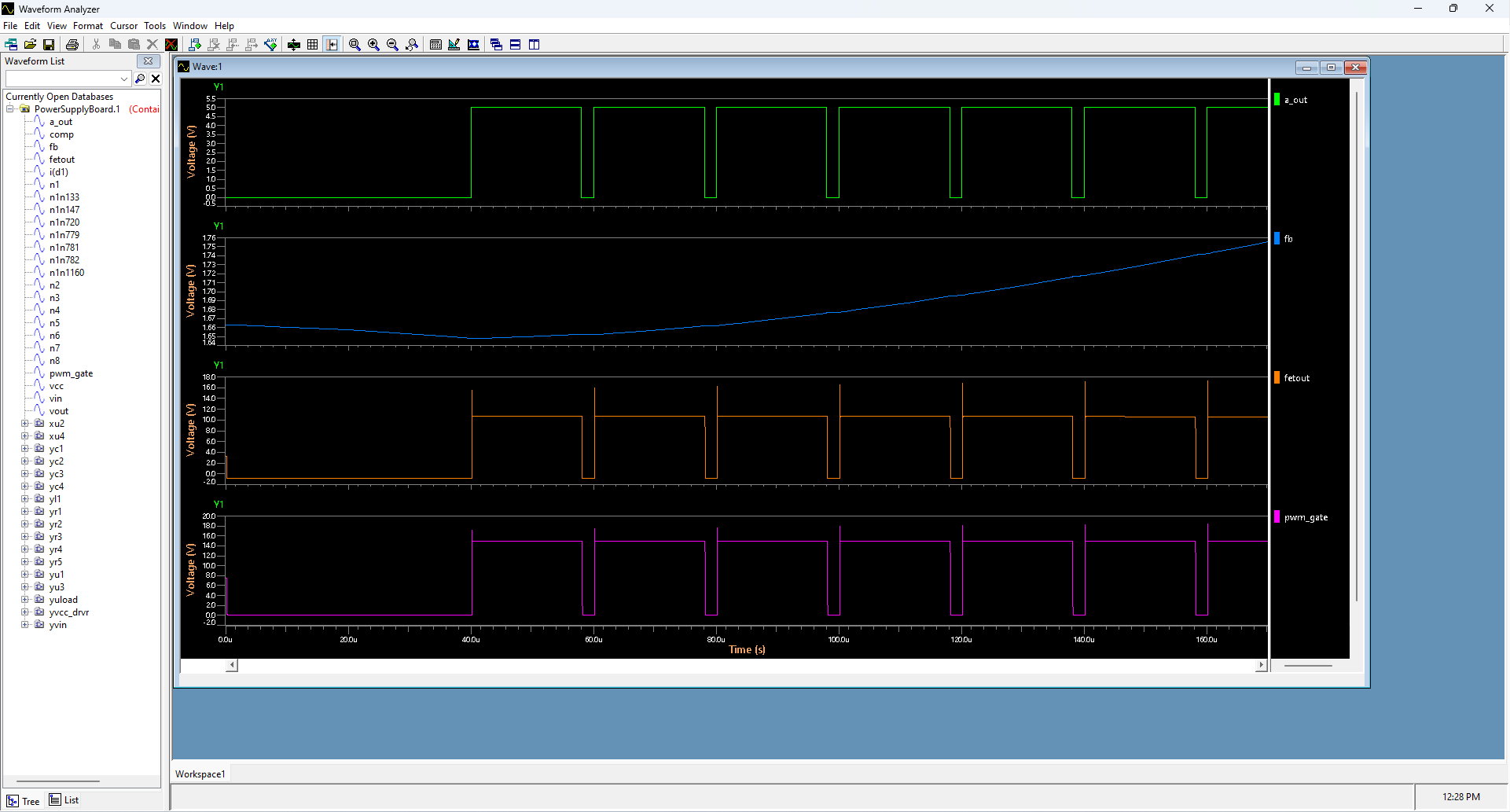Expand the yuload tree node
This screenshot has height=812, width=1510.
coord(24,600)
